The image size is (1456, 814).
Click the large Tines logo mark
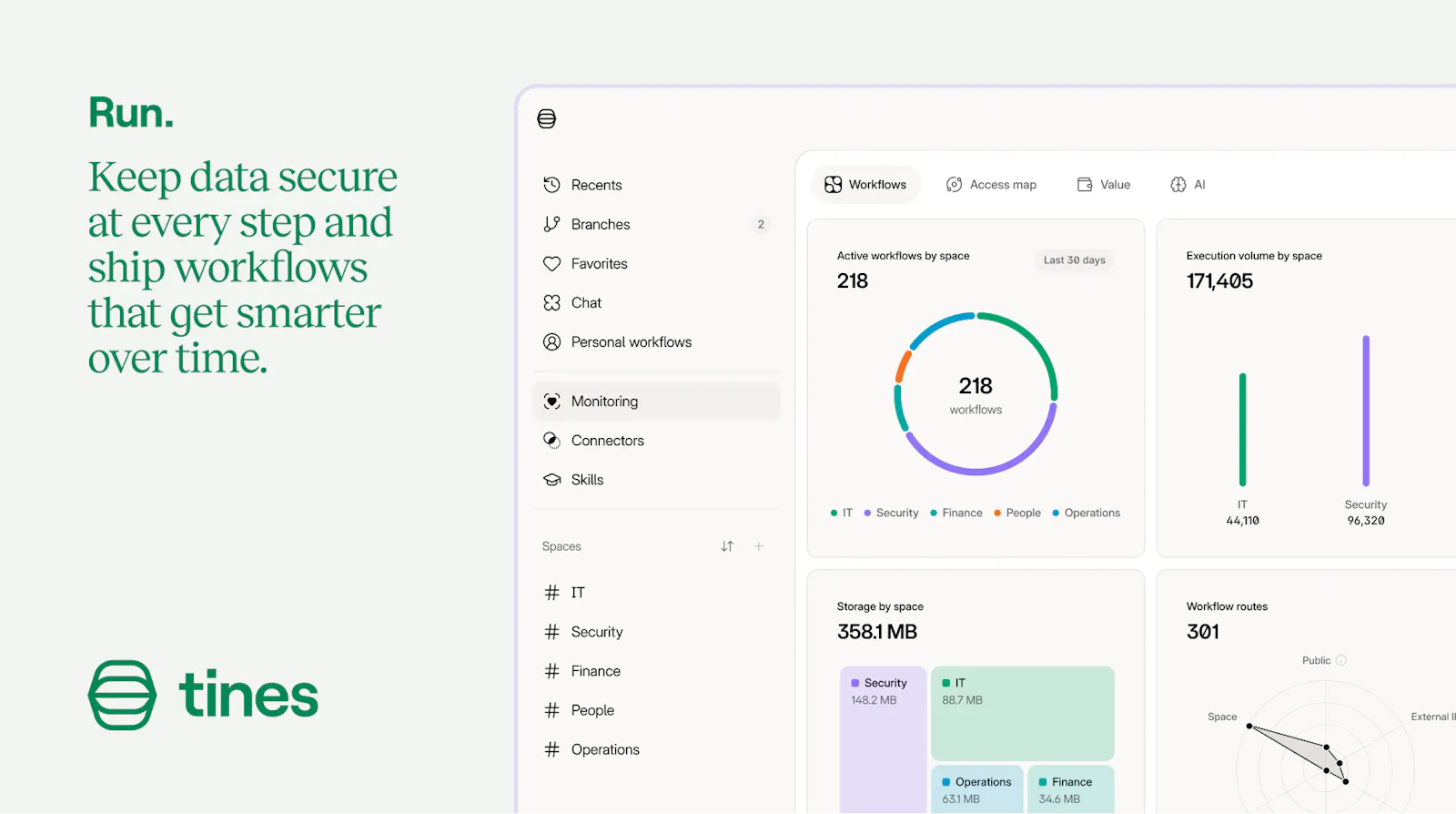pyautogui.click(x=122, y=695)
